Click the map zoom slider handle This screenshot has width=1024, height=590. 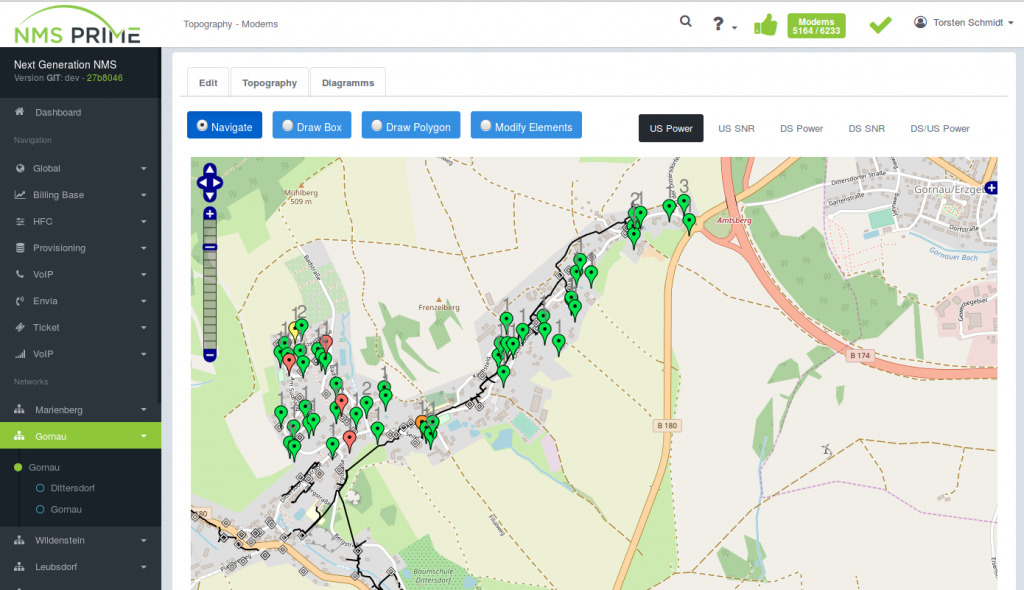coord(210,247)
